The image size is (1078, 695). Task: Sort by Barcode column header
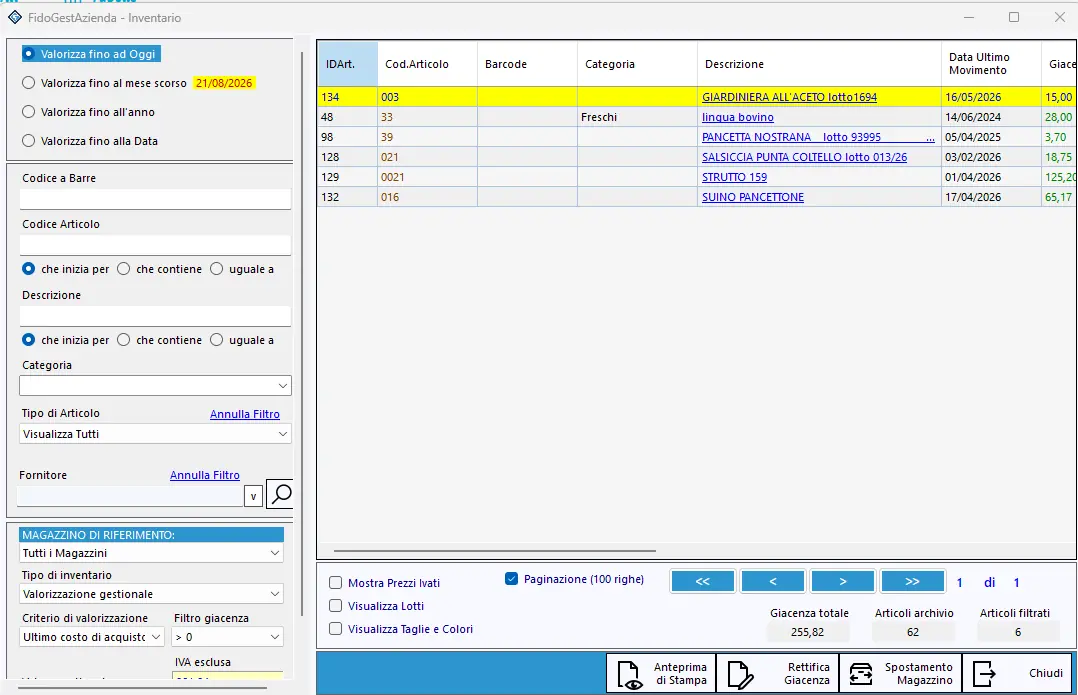pyautogui.click(x=527, y=64)
